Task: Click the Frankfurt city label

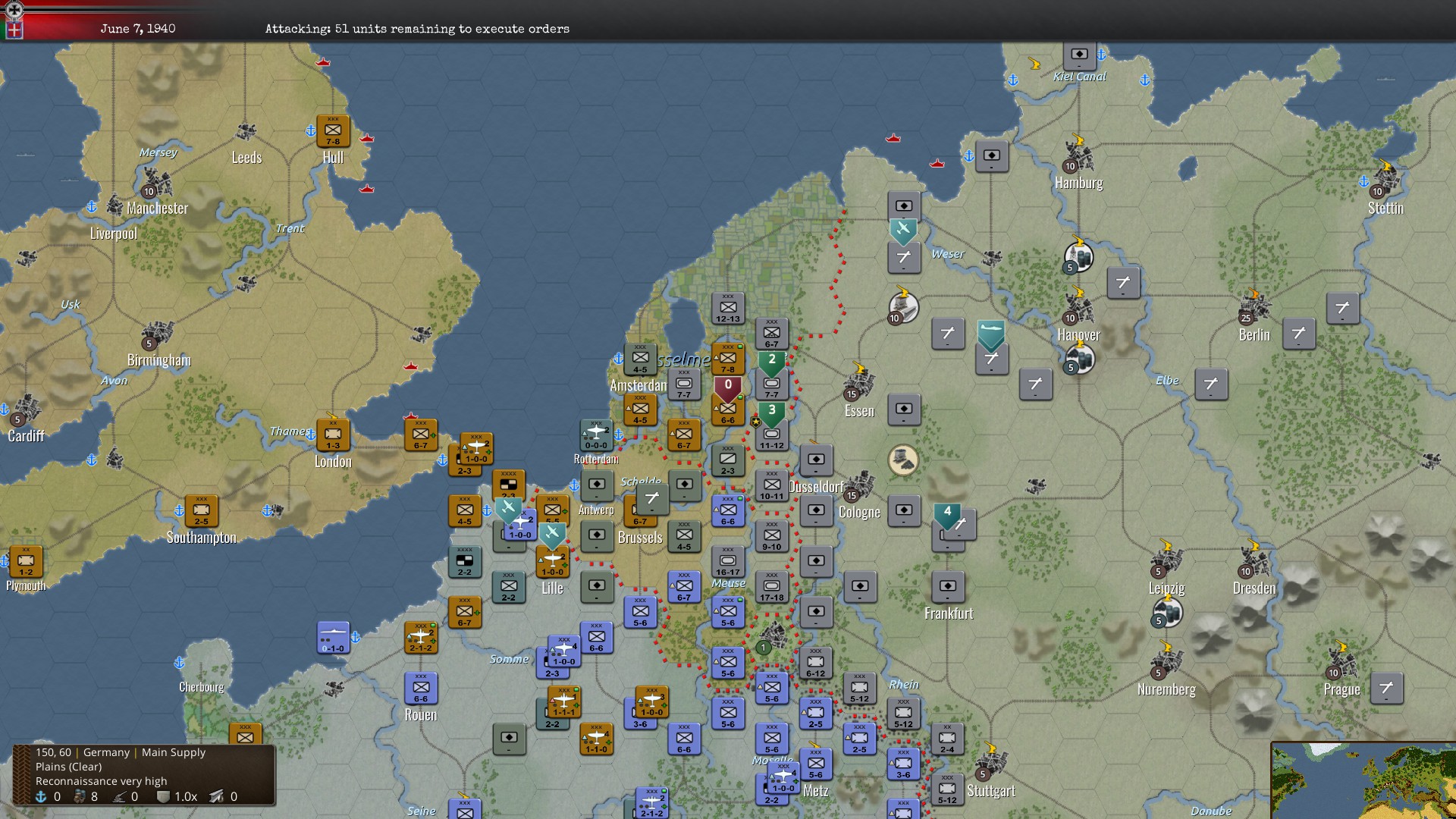Action: (x=948, y=613)
